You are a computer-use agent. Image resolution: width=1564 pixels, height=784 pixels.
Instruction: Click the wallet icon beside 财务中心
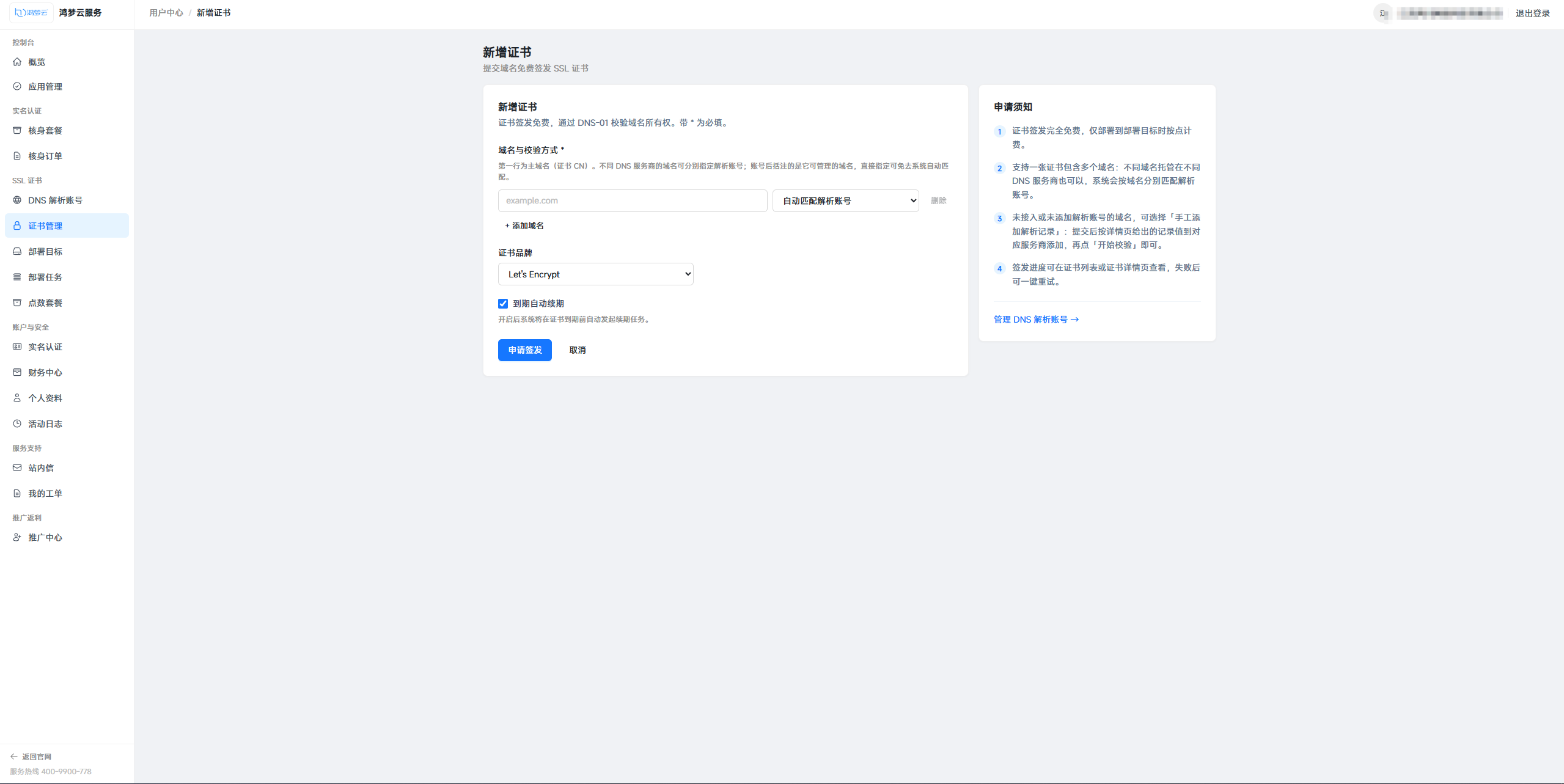click(17, 372)
